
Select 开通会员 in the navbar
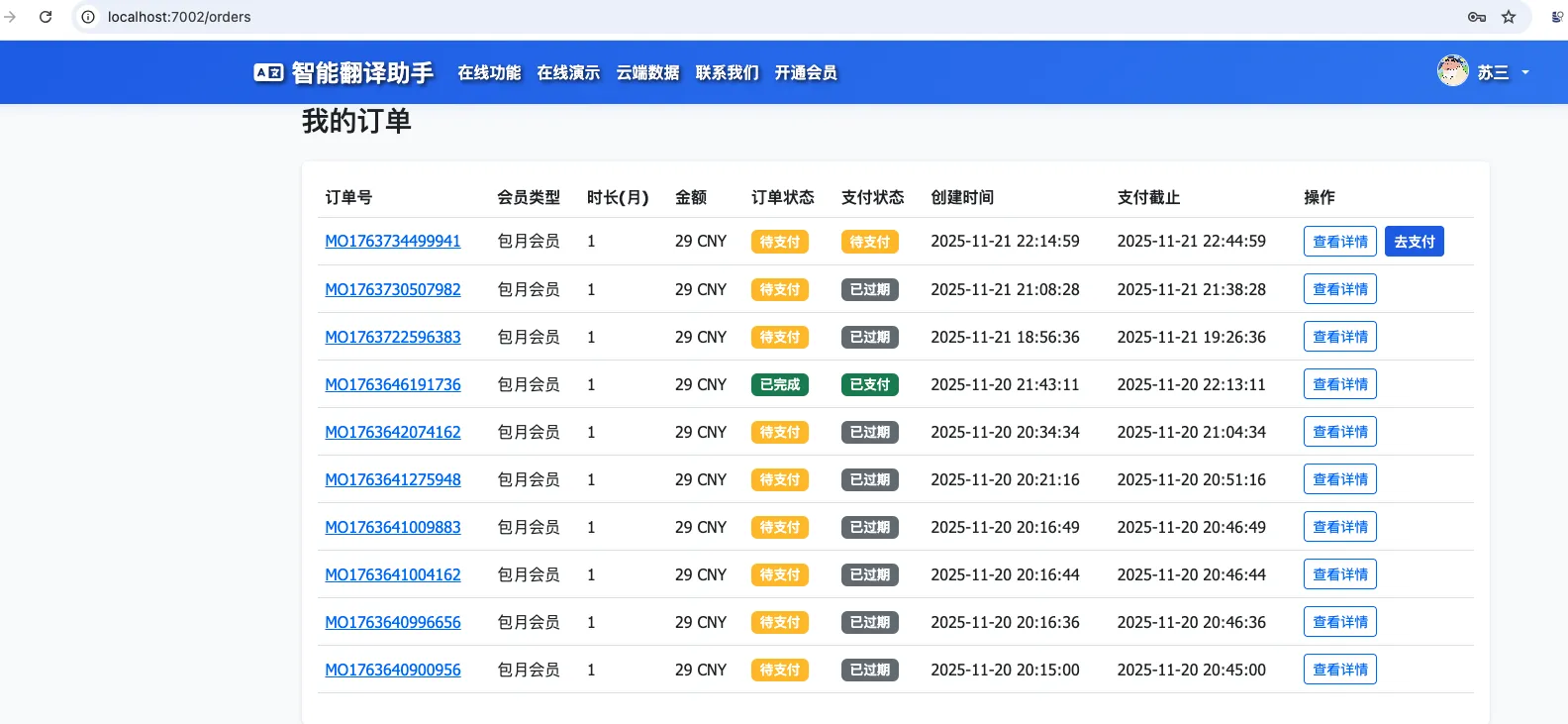coord(806,72)
